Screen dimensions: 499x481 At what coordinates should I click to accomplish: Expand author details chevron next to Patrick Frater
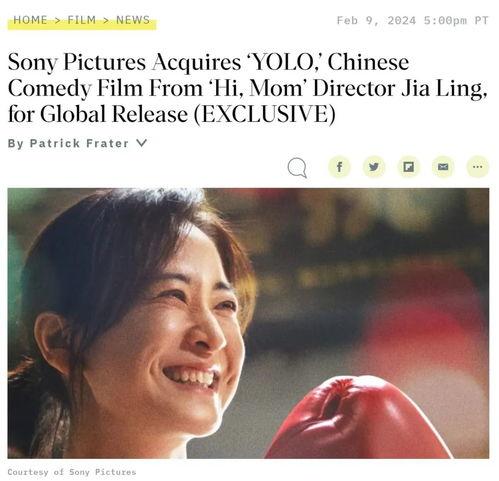coord(142,143)
